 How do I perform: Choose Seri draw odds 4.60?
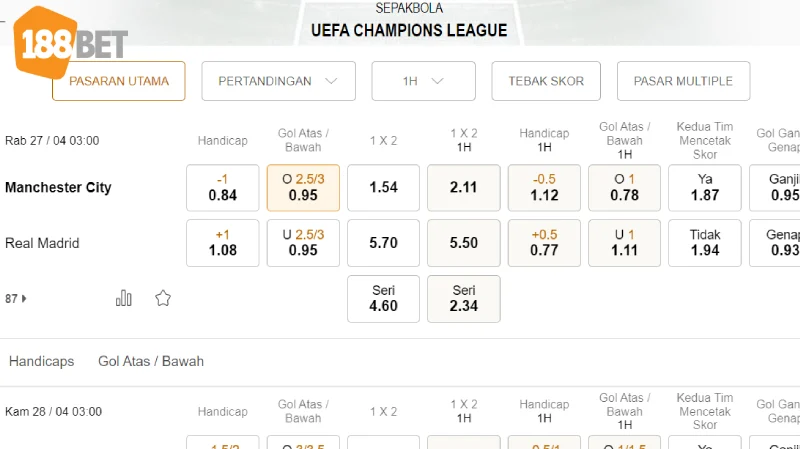click(x=383, y=299)
